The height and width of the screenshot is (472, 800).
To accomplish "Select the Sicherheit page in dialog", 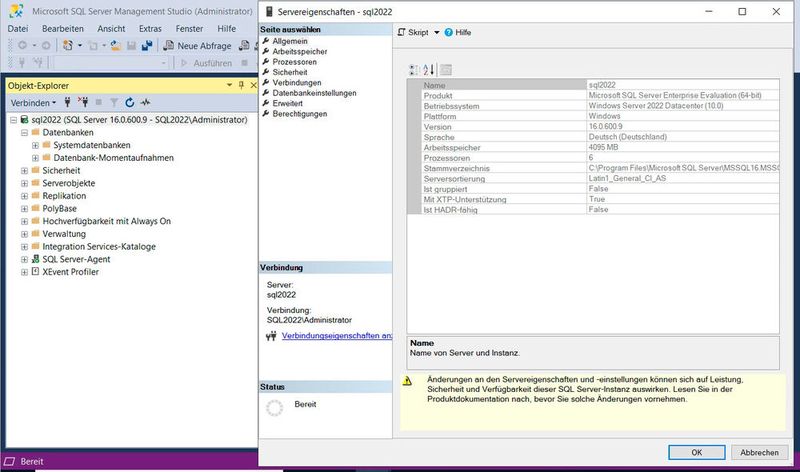I will click(x=290, y=72).
